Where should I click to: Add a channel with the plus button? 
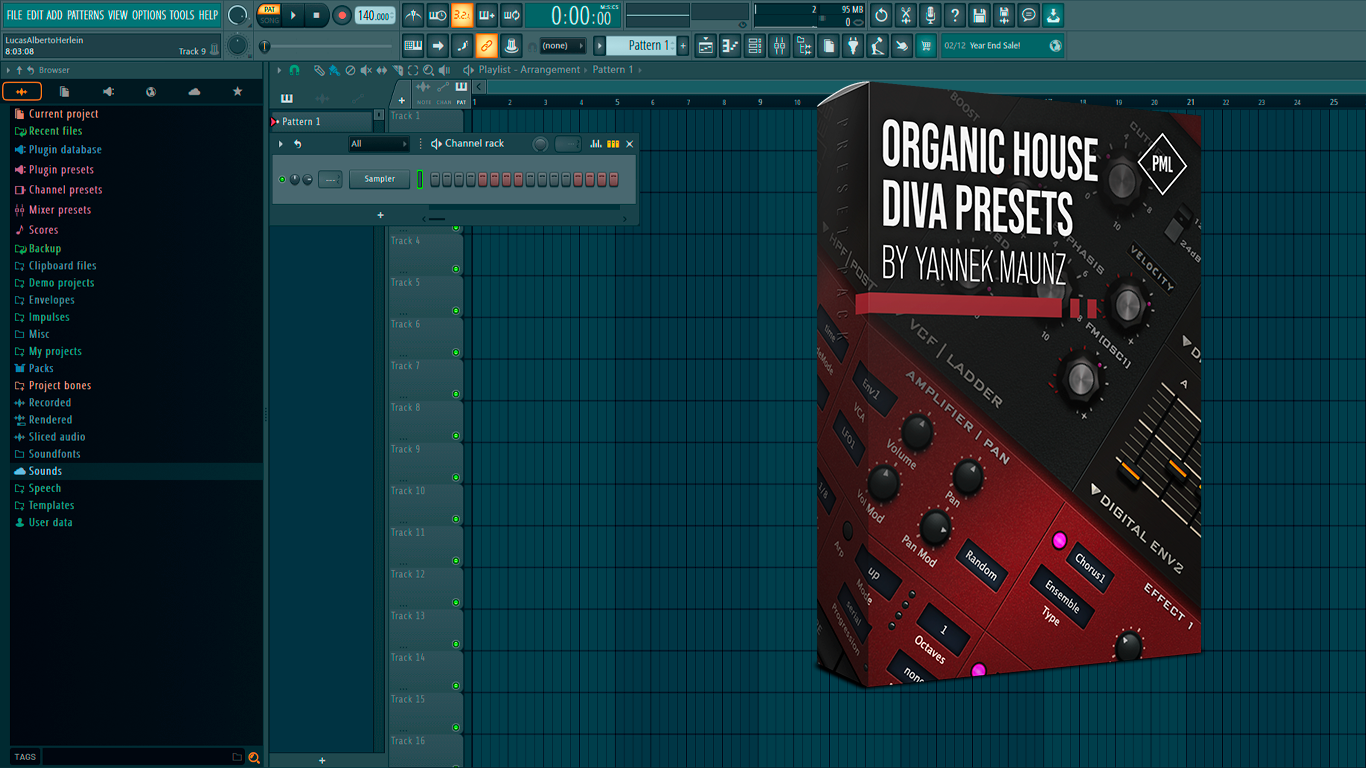pos(380,215)
